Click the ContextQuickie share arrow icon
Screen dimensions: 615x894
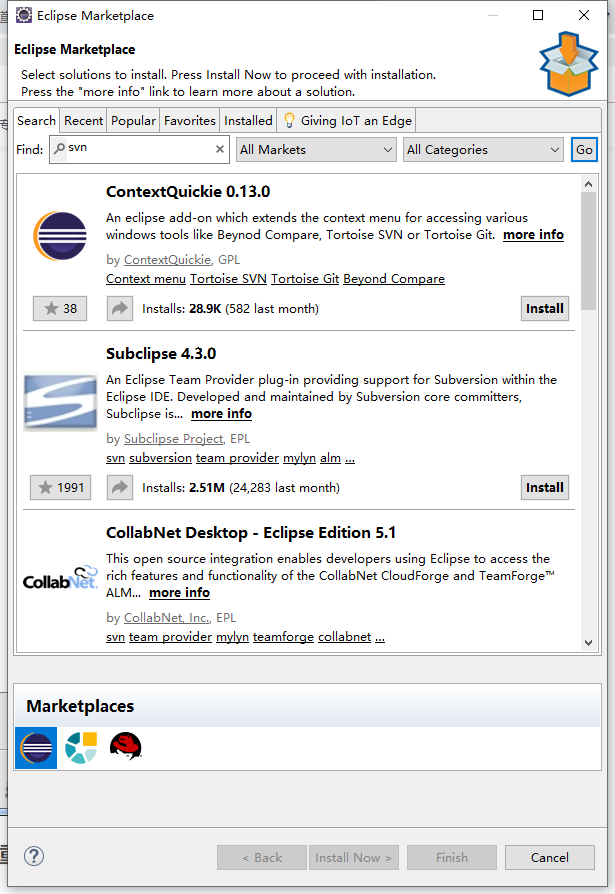120,308
